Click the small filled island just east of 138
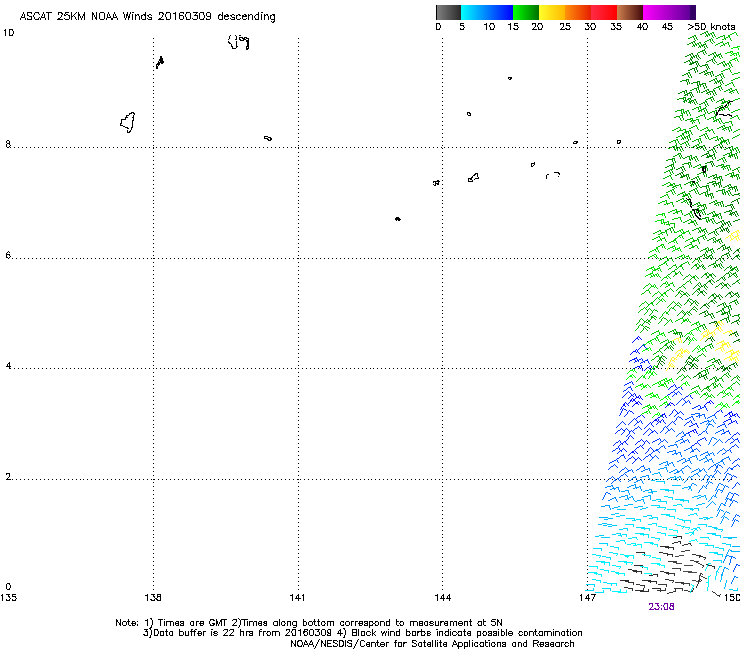740x650 pixels. [x=160, y=62]
